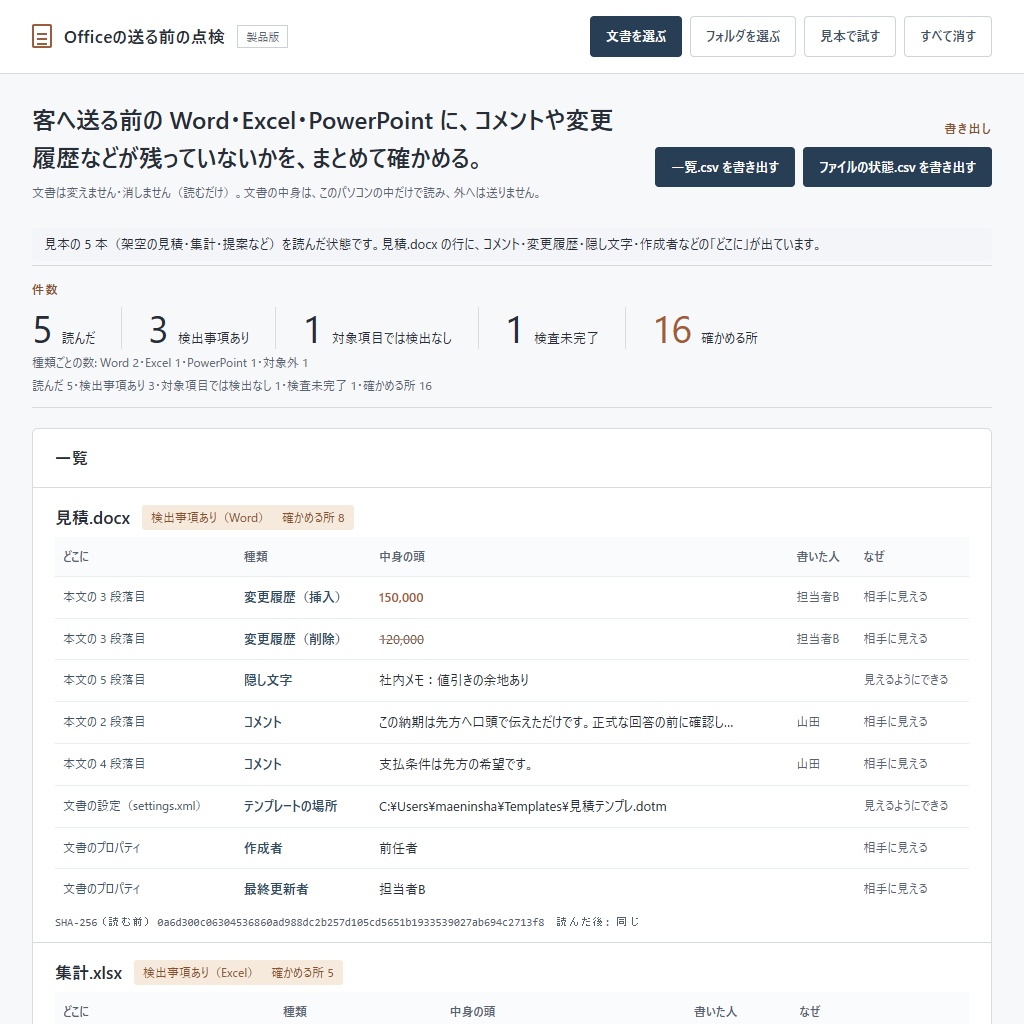Click the 文書を選ぶ button
The width and height of the screenshot is (1024, 1024).
(x=635, y=37)
